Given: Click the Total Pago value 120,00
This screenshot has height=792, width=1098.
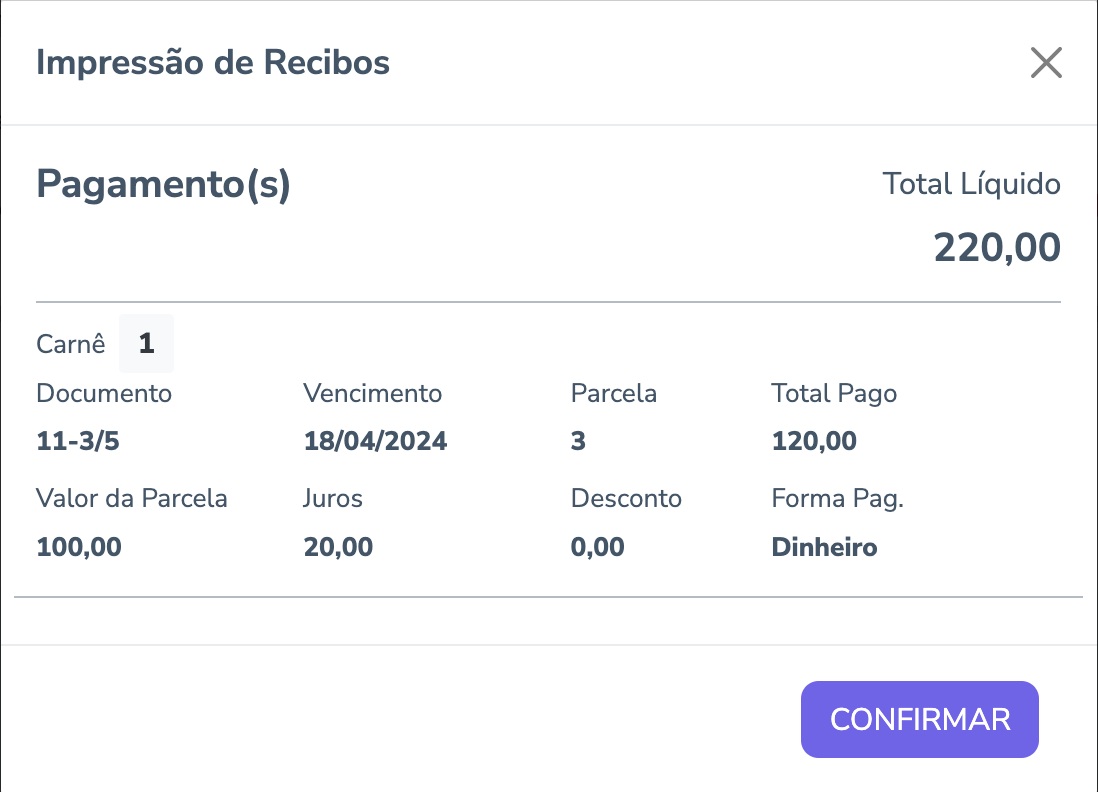Looking at the screenshot, I should tap(814, 441).
